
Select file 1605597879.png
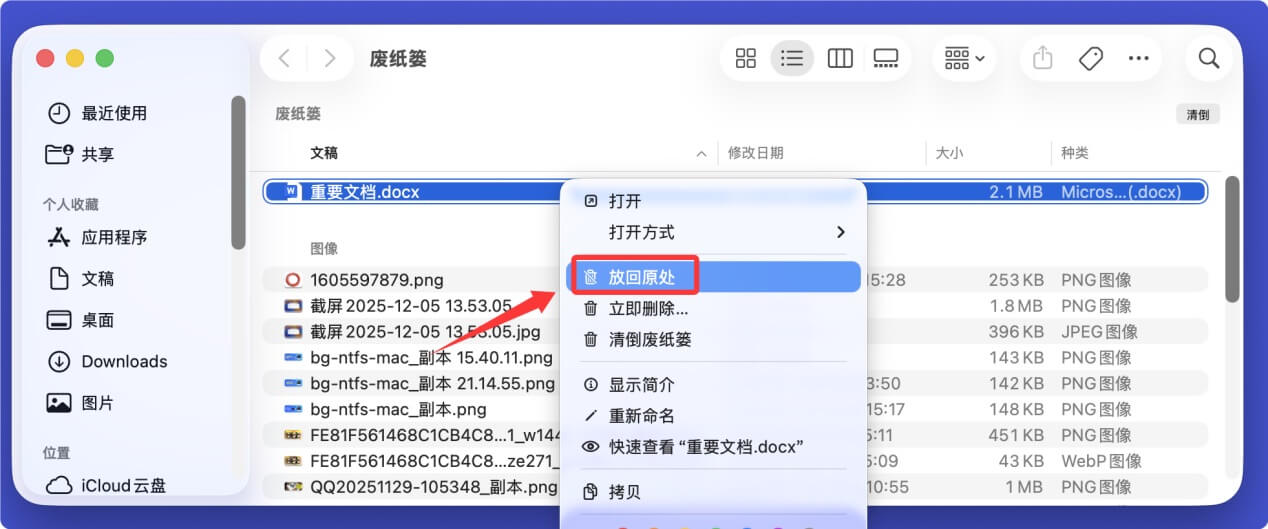376,280
